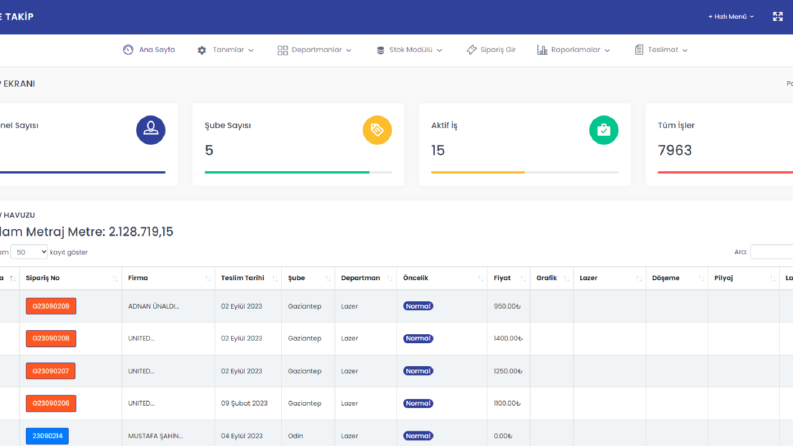The image size is (793, 446).
Task: Open order G23090207
Action: point(51,371)
